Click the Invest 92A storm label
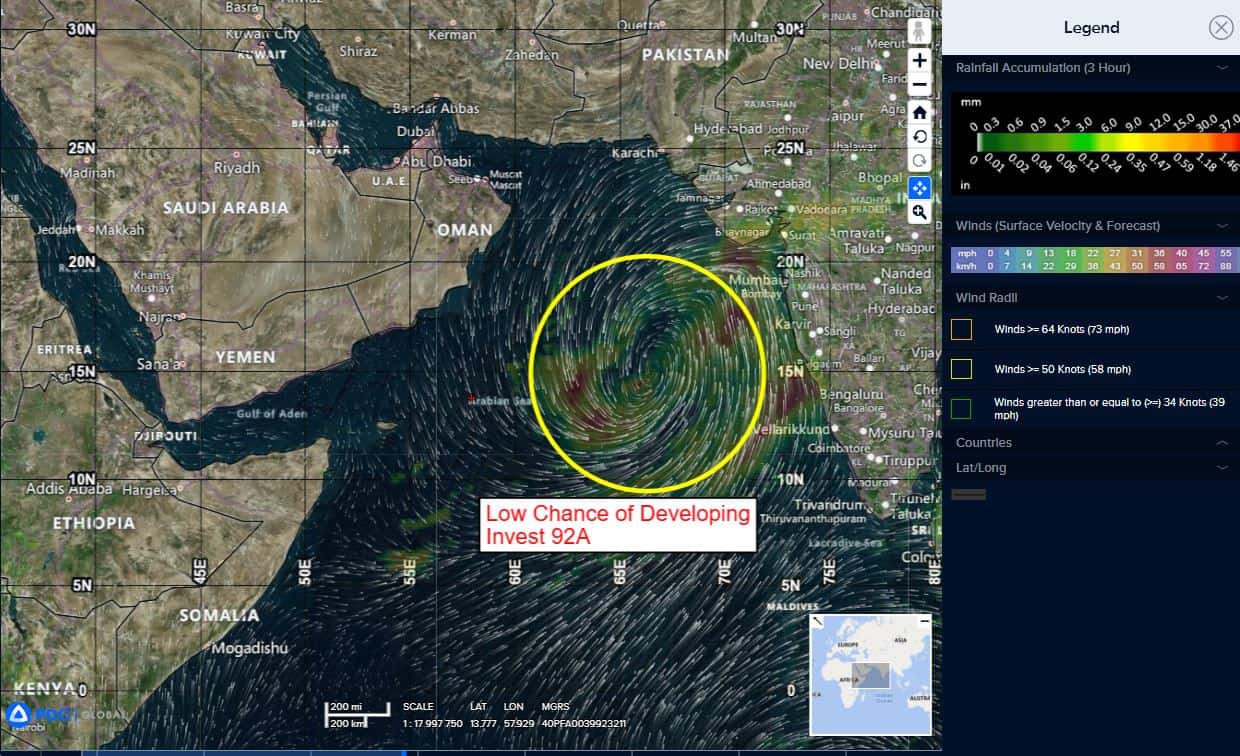 pyautogui.click(x=617, y=525)
